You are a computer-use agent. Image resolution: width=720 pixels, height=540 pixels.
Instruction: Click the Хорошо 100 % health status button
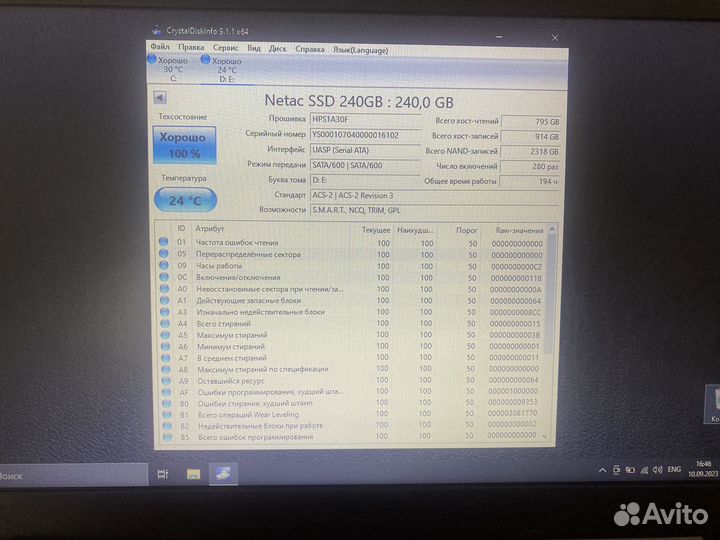coord(184,145)
